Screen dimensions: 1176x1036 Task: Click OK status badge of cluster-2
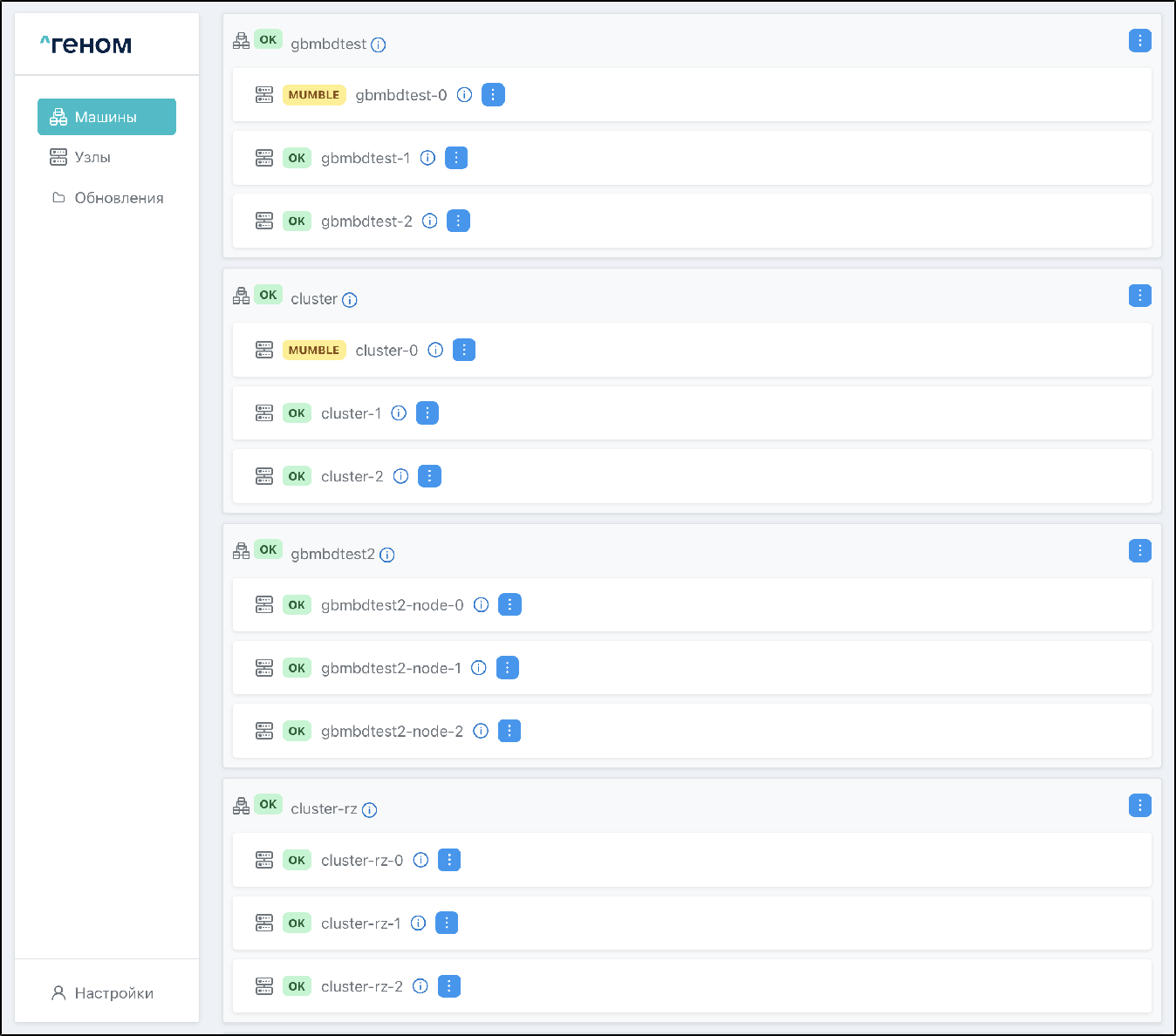[x=297, y=476]
